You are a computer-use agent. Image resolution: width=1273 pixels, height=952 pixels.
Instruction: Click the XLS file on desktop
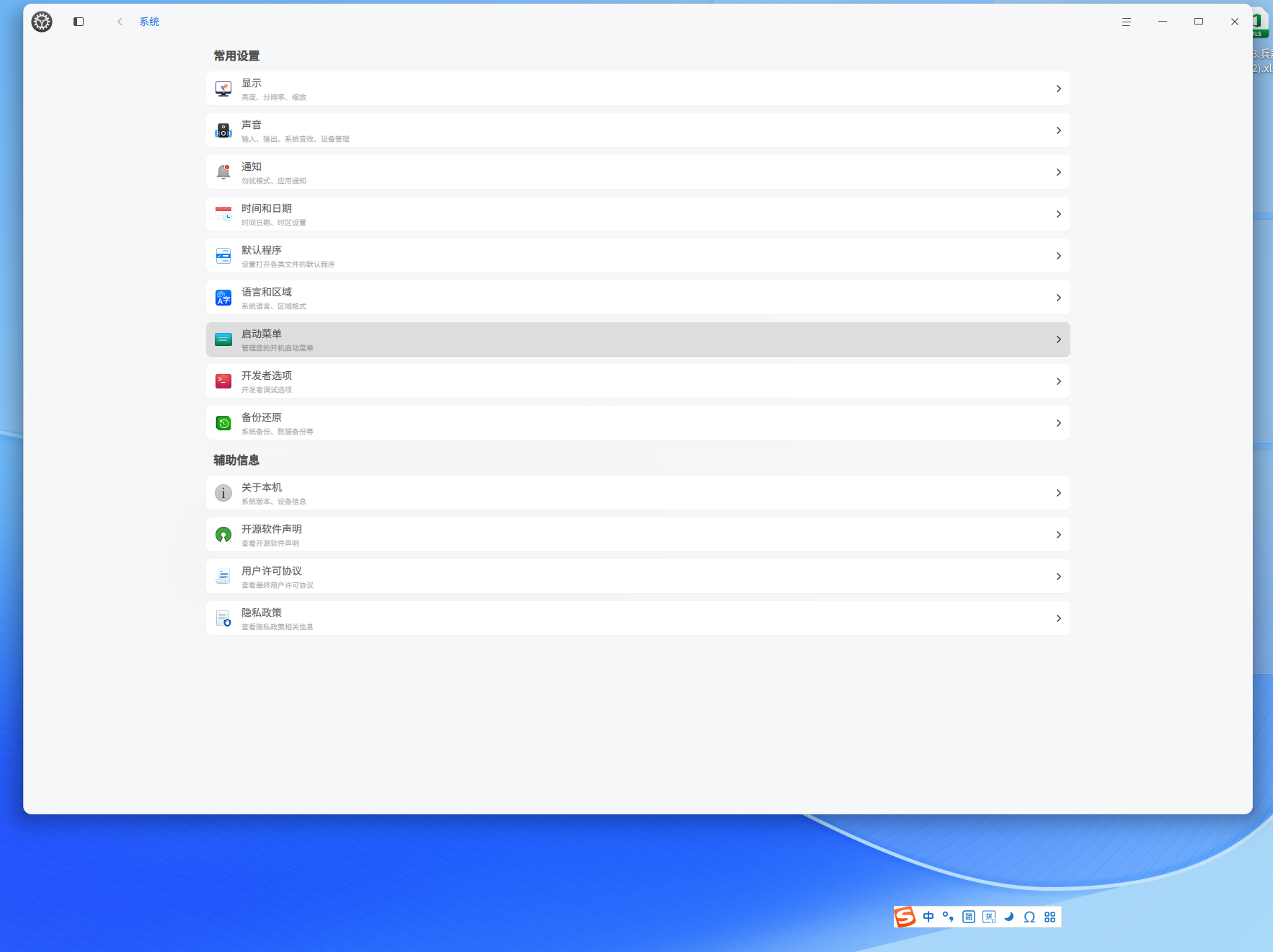pyautogui.click(x=1262, y=24)
